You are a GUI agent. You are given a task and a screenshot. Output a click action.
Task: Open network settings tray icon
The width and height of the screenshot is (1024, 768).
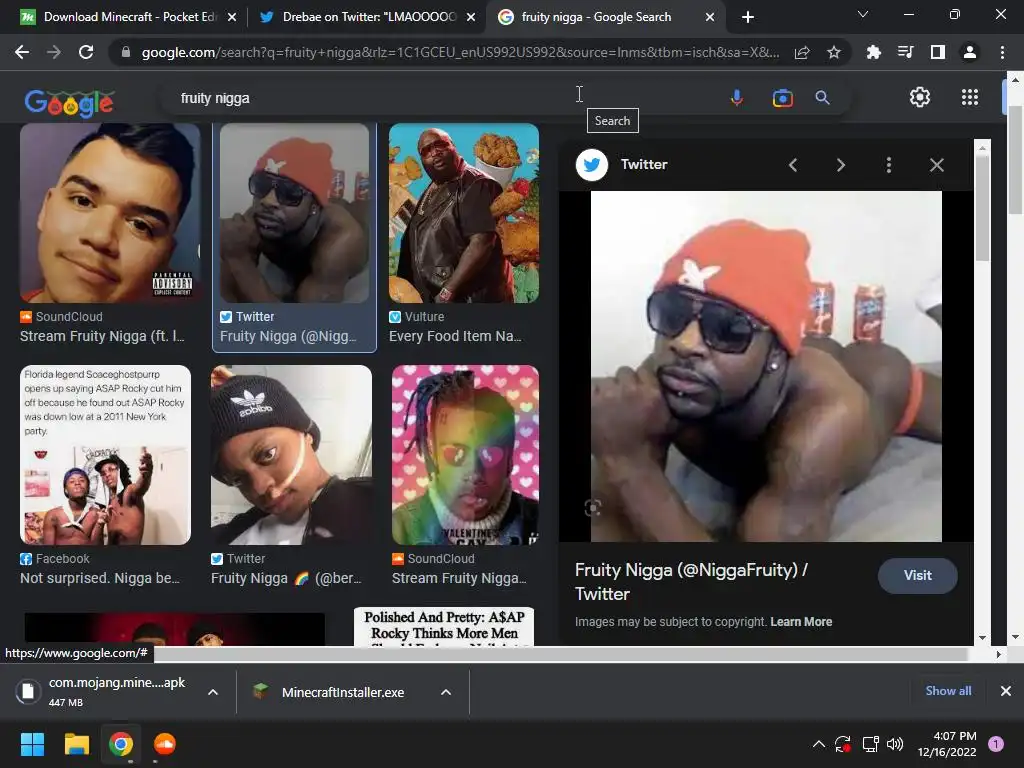pyautogui.click(x=870, y=744)
